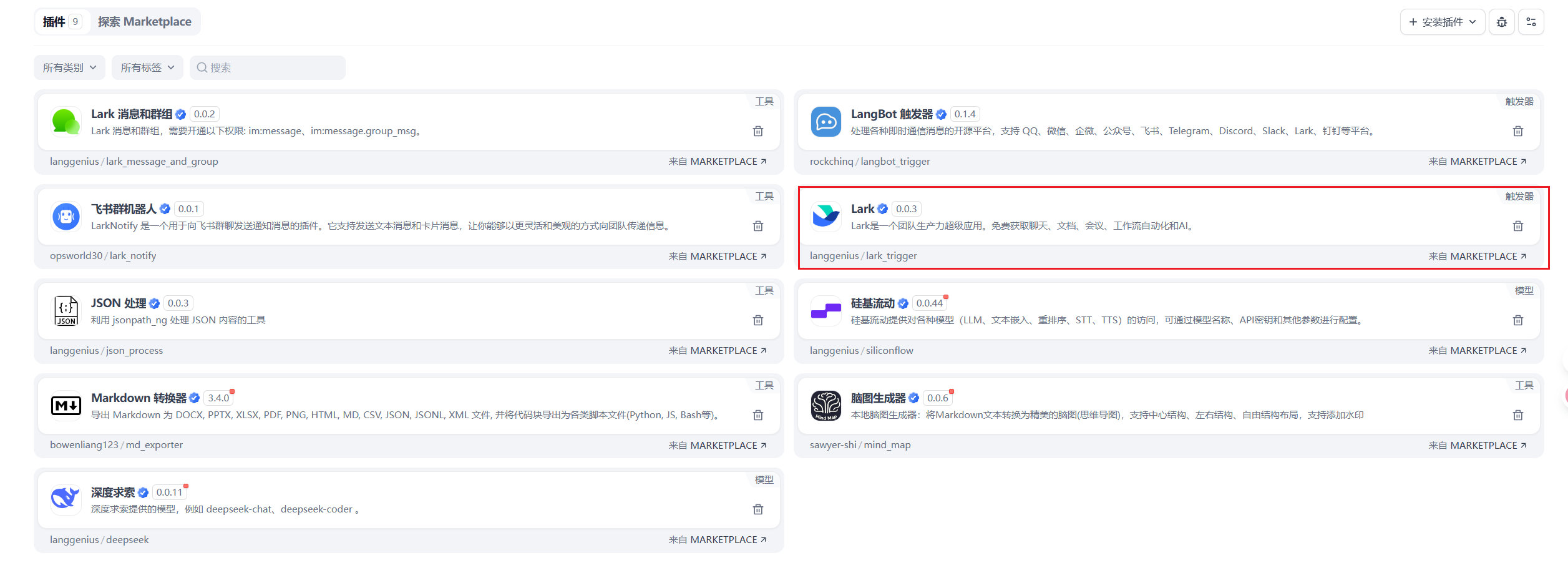Viewport: 1568px width, 583px height.
Task: Expand the 所有类别 category filter
Action: tap(69, 67)
